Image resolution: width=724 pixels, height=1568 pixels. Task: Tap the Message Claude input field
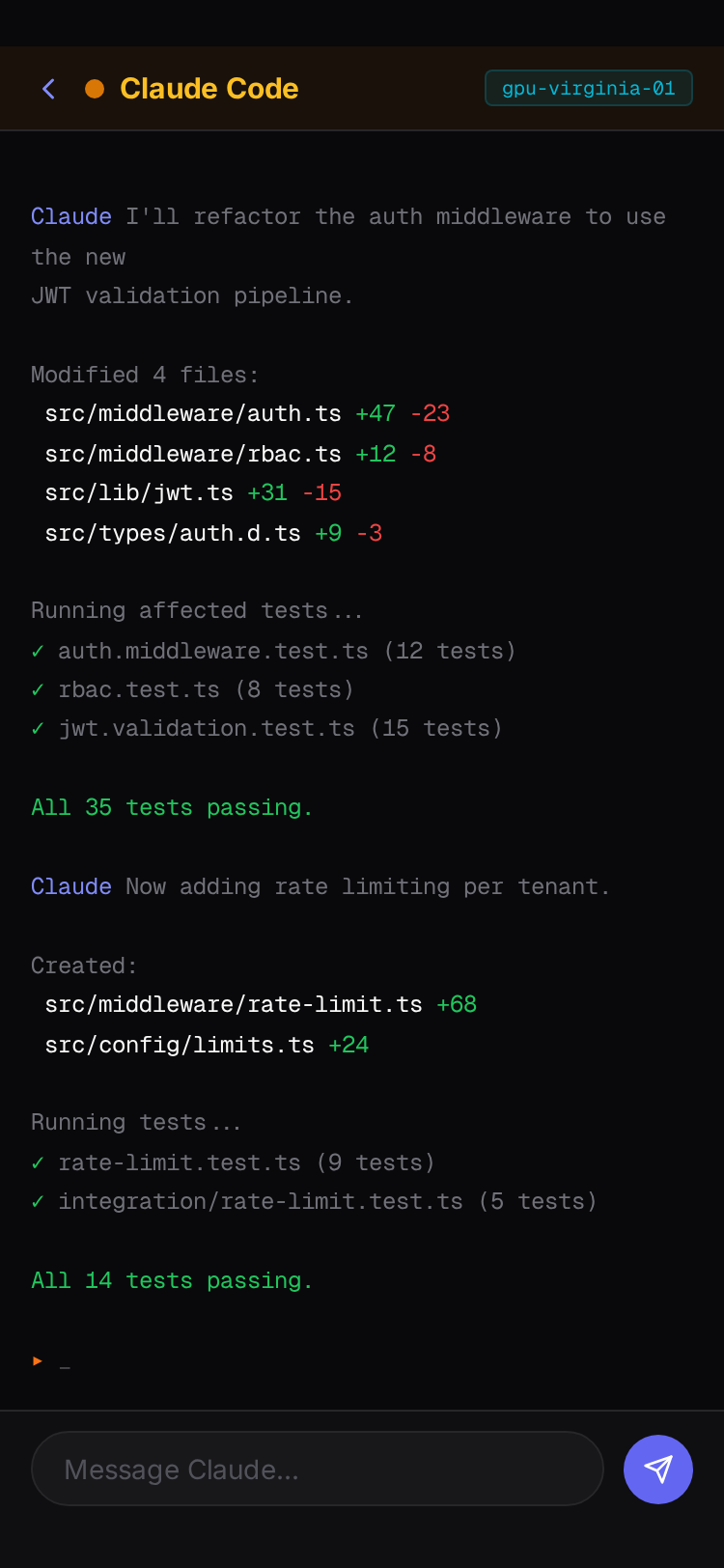click(317, 1469)
